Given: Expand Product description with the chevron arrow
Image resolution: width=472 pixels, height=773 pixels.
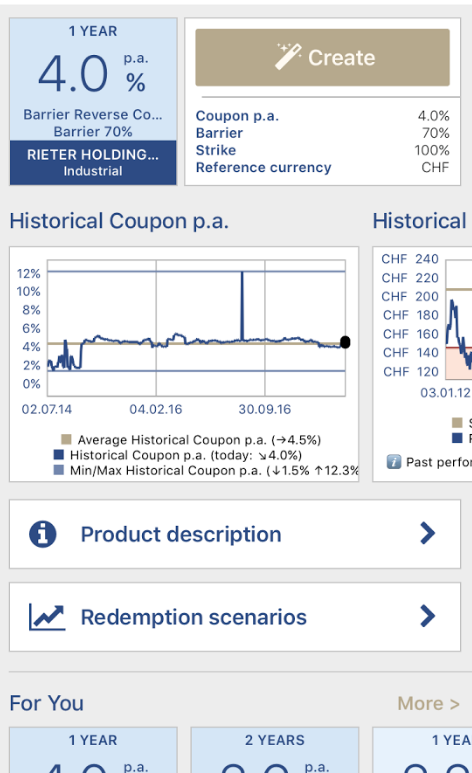Looking at the screenshot, I should tap(428, 533).
